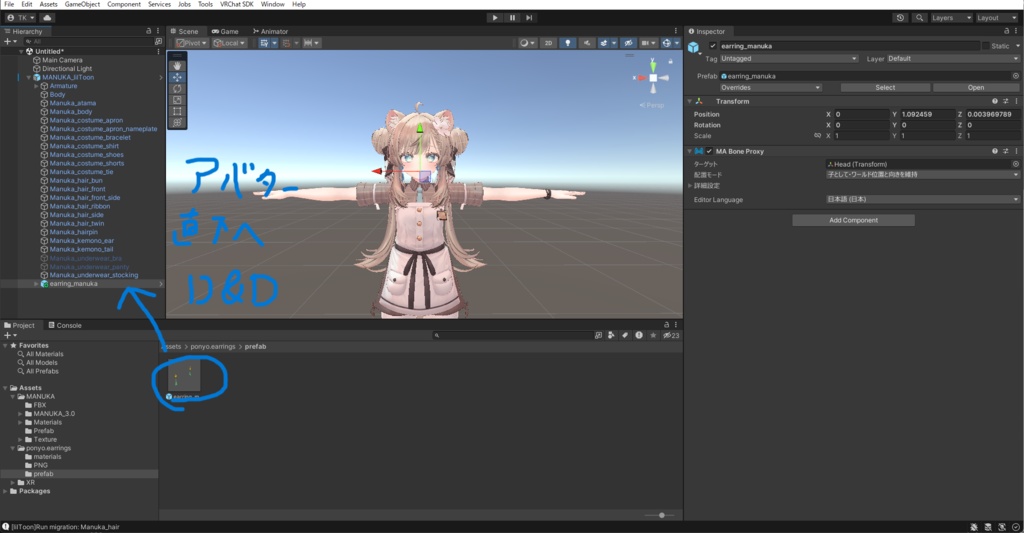Open the scene draw mode selector
This screenshot has height=533, width=1024.
click(x=526, y=43)
